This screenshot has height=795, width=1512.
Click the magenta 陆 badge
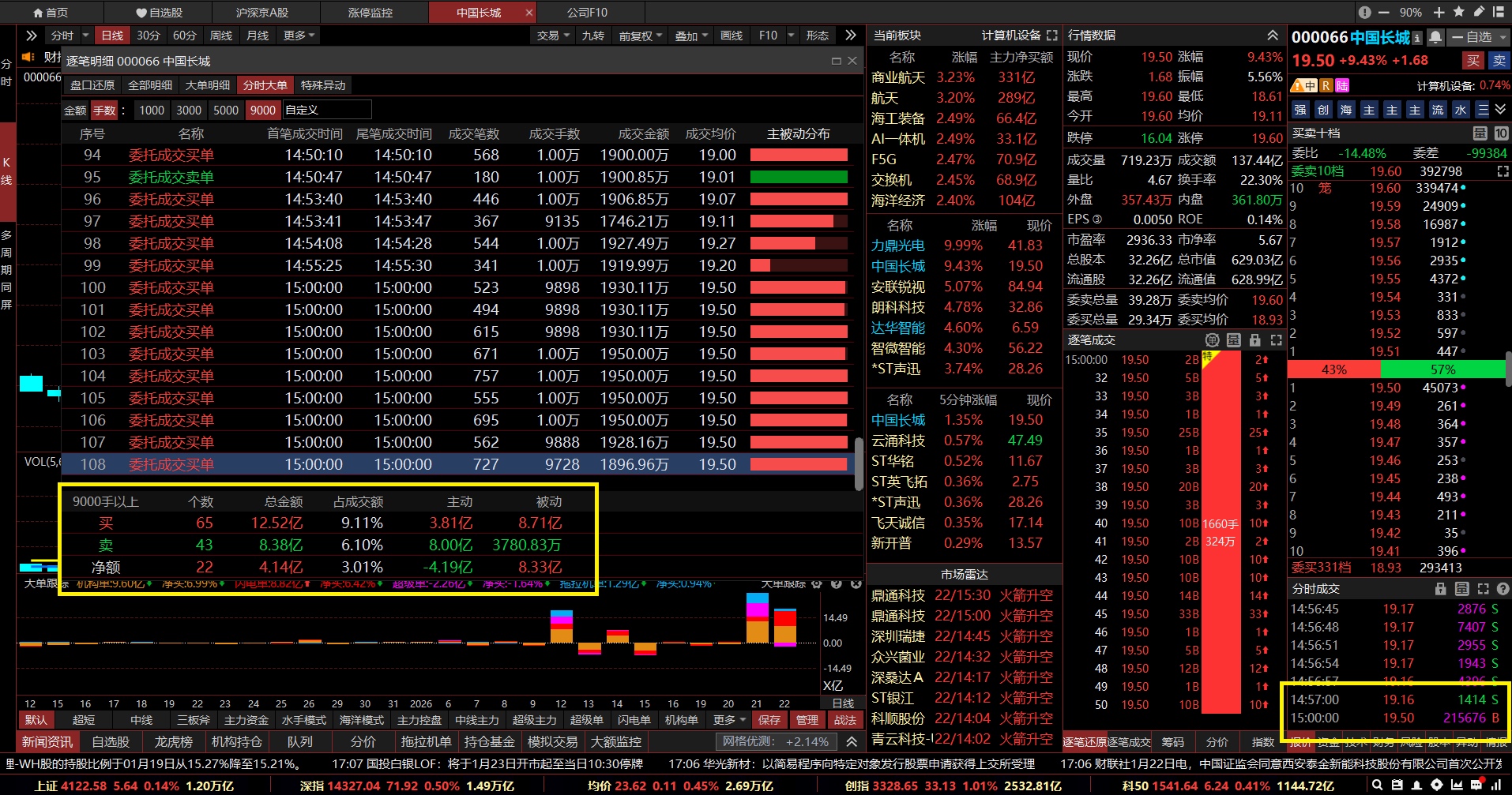pyautogui.click(x=1342, y=85)
